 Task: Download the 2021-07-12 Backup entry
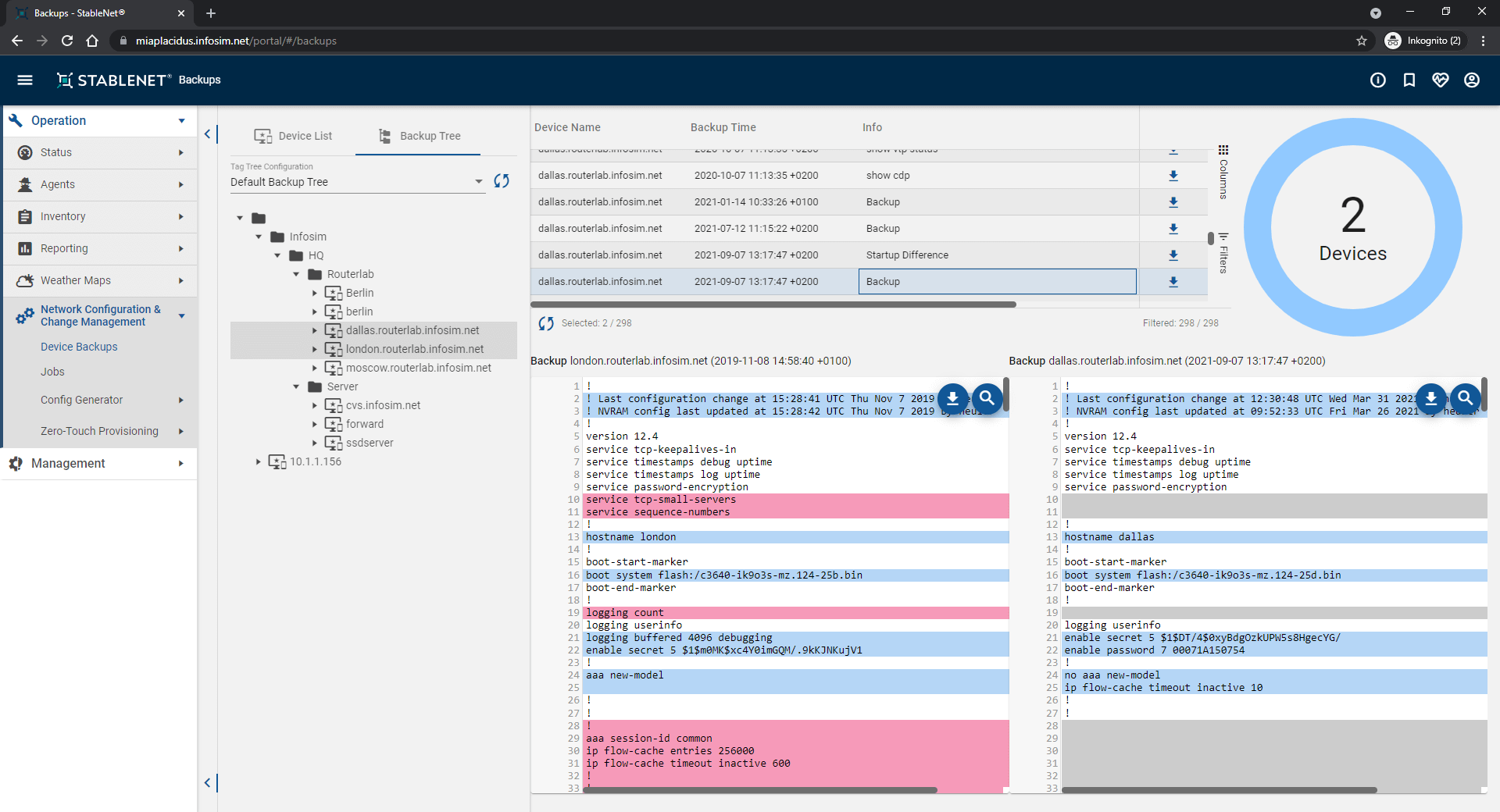pos(1173,229)
